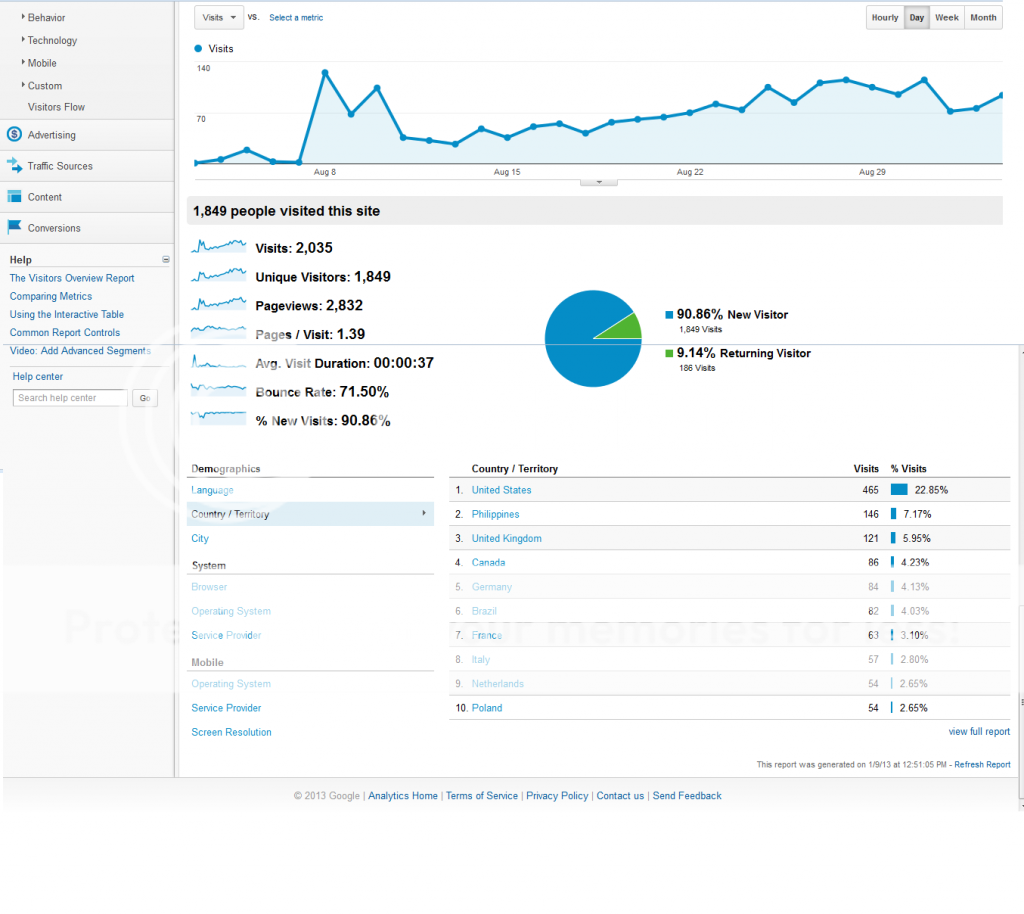
Task: Switch graph to Month view
Action: click(983, 18)
